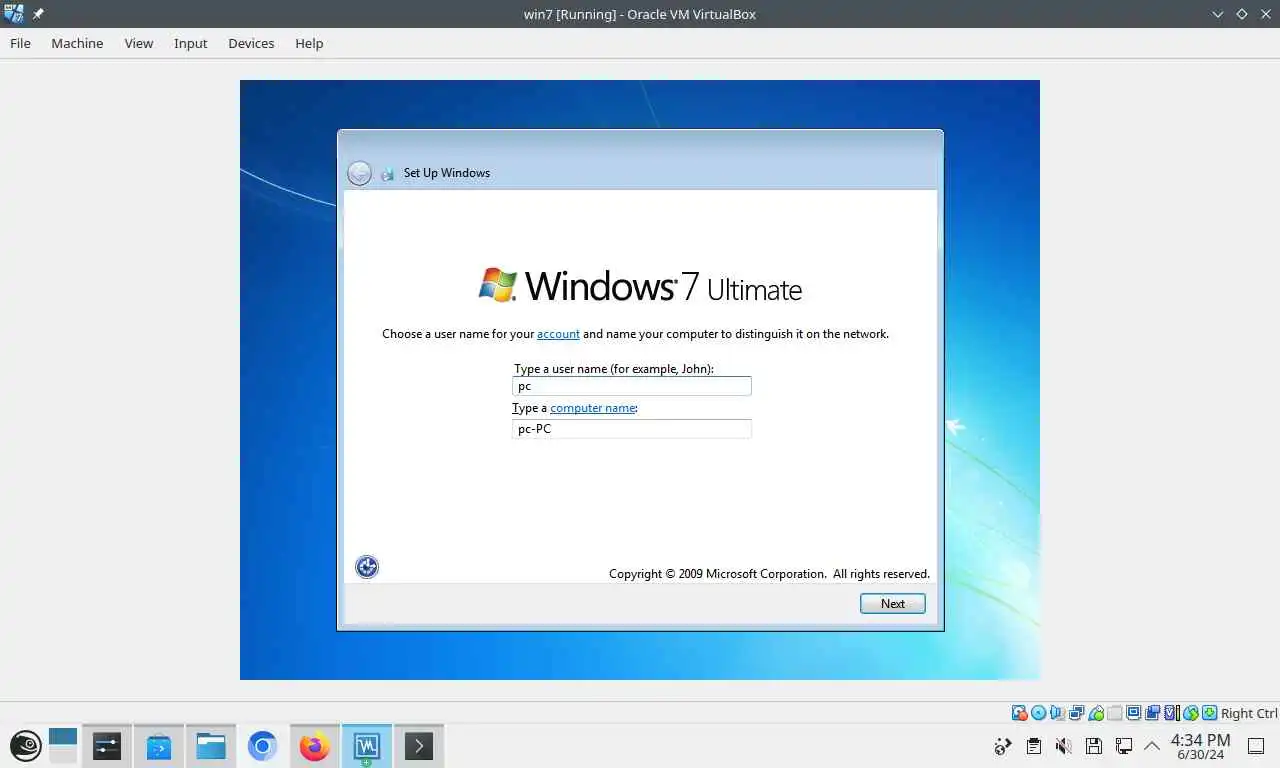The height and width of the screenshot is (768, 1280).
Task: Open the Devices menu
Action: pyautogui.click(x=251, y=43)
